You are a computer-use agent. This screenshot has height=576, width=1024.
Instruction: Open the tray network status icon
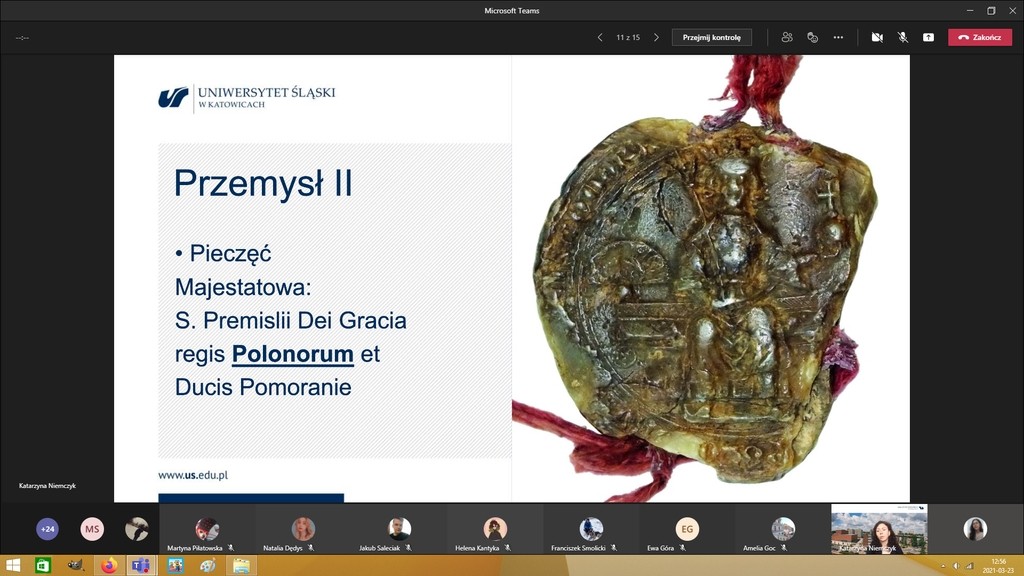[x=970, y=566]
